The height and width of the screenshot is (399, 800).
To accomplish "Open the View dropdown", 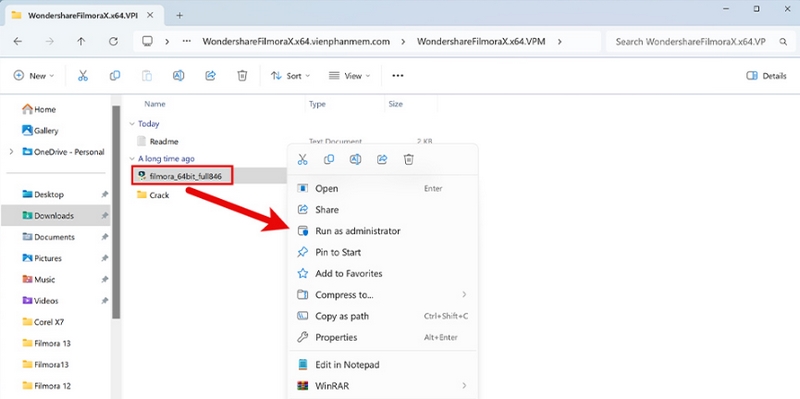I will point(349,76).
